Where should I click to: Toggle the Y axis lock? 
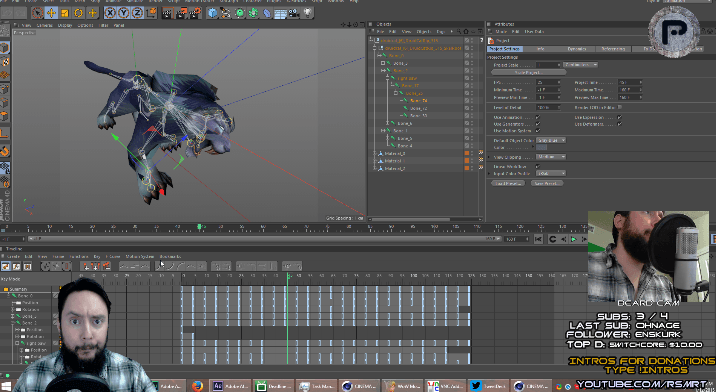[x=124, y=13]
